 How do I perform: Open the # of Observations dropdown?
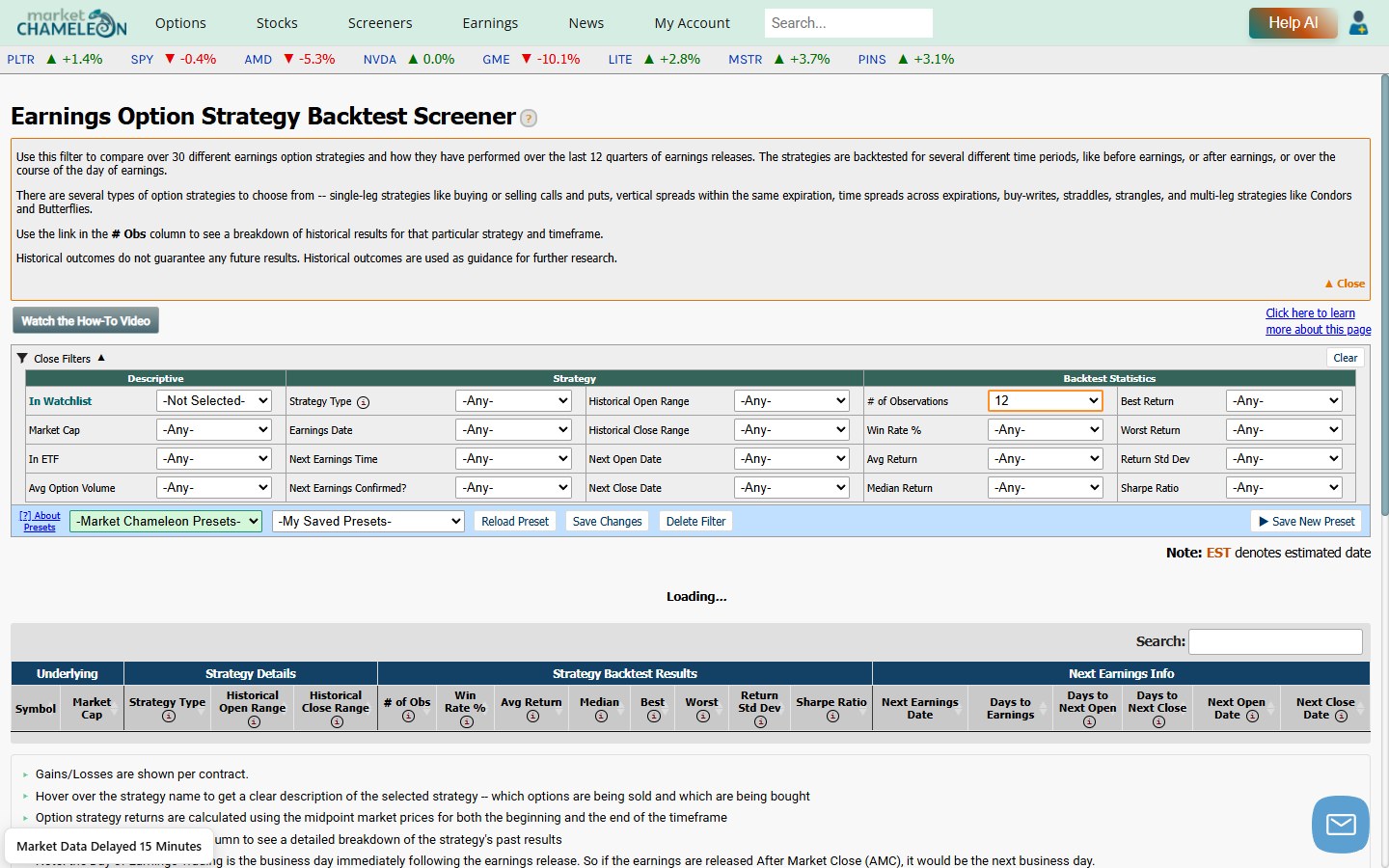1046,401
